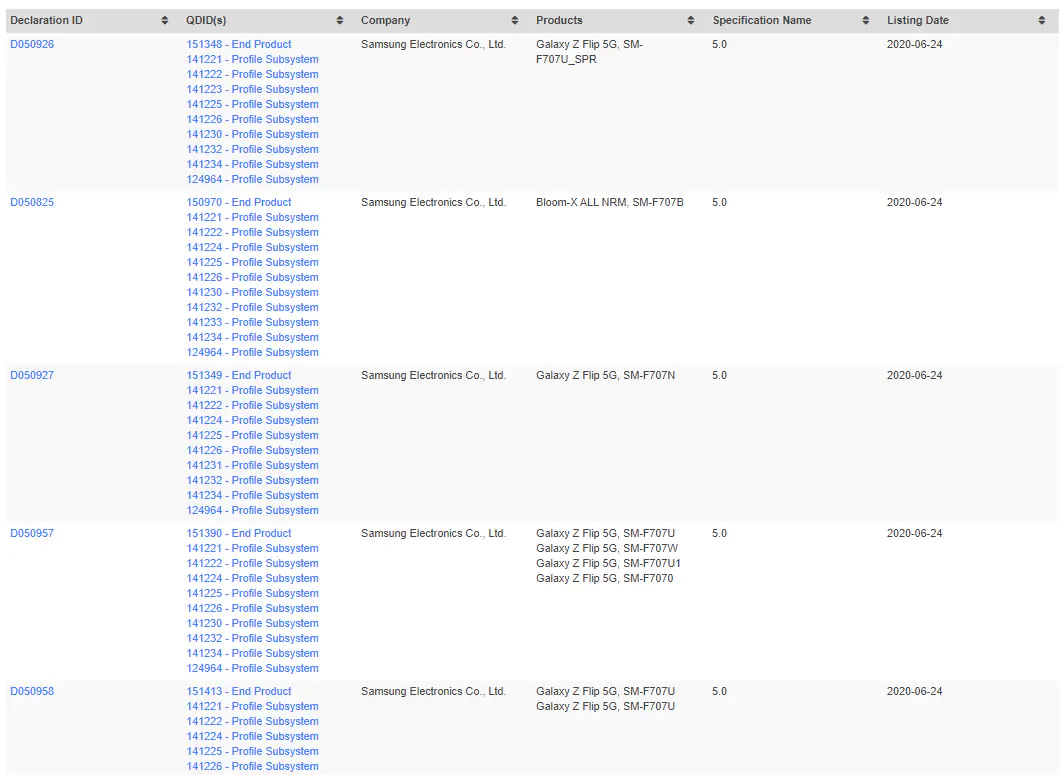Open 141233 - Profile Subsystem link
This screenshot has width=1064, height=775.
[x=252, y=322]
